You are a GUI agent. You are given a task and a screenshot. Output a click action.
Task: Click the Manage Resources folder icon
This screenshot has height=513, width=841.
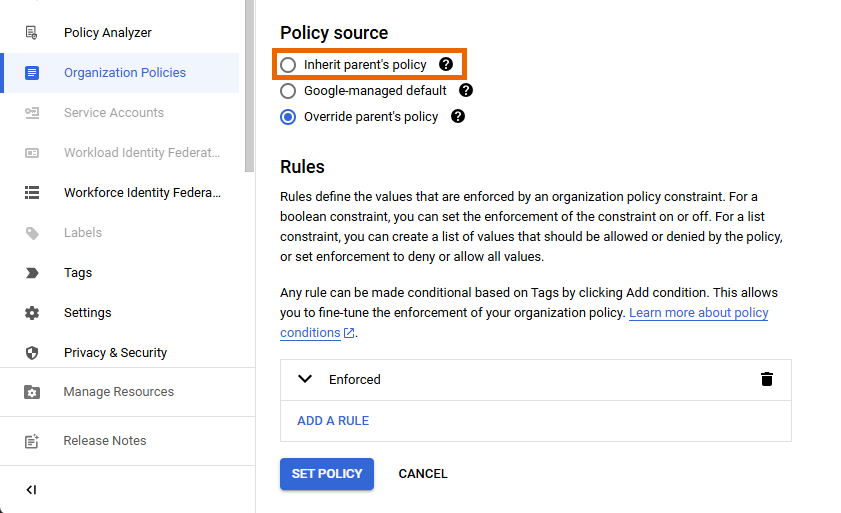point(32,392)
